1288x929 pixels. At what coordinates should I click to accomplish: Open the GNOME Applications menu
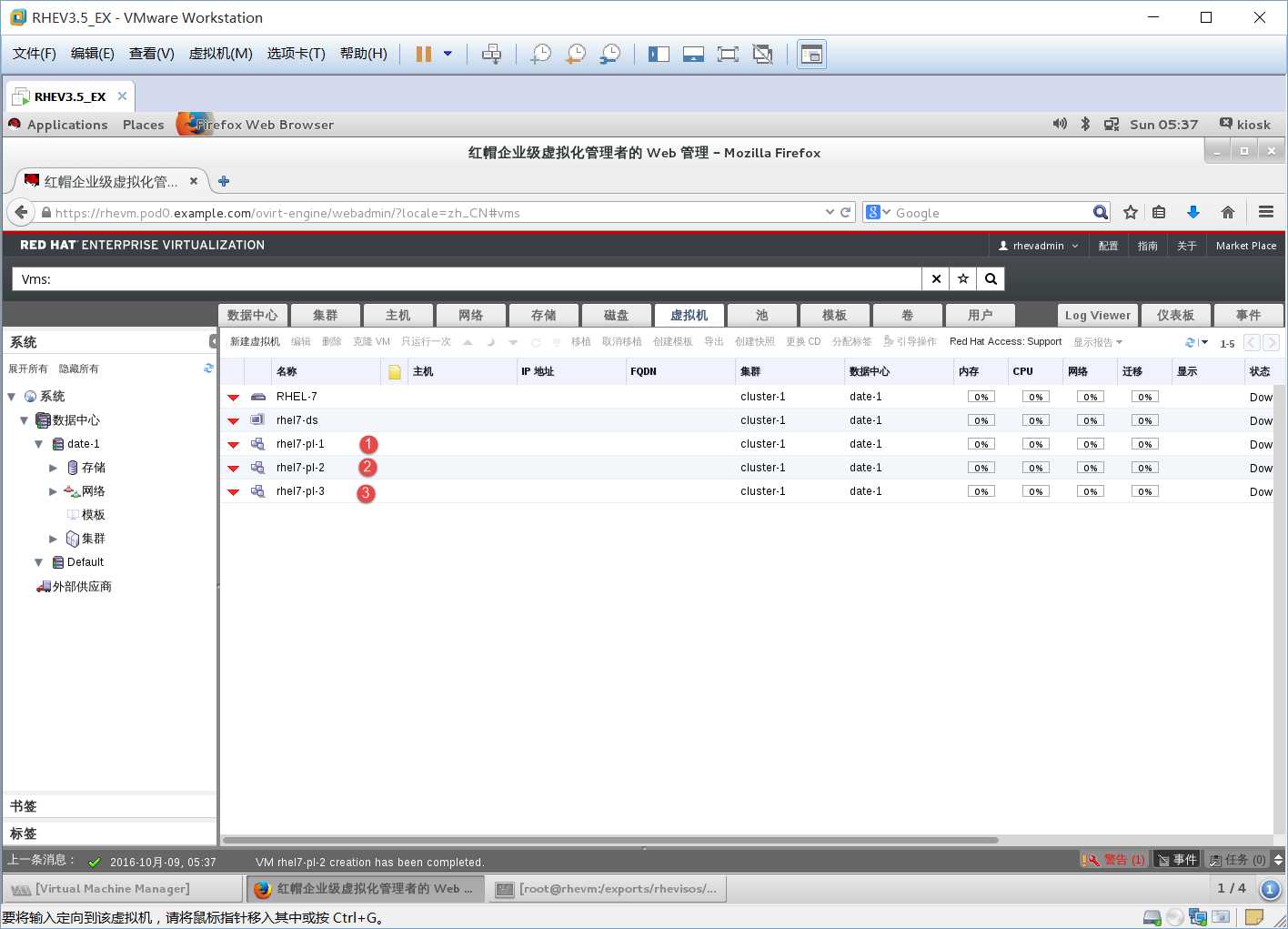(67, 125)
